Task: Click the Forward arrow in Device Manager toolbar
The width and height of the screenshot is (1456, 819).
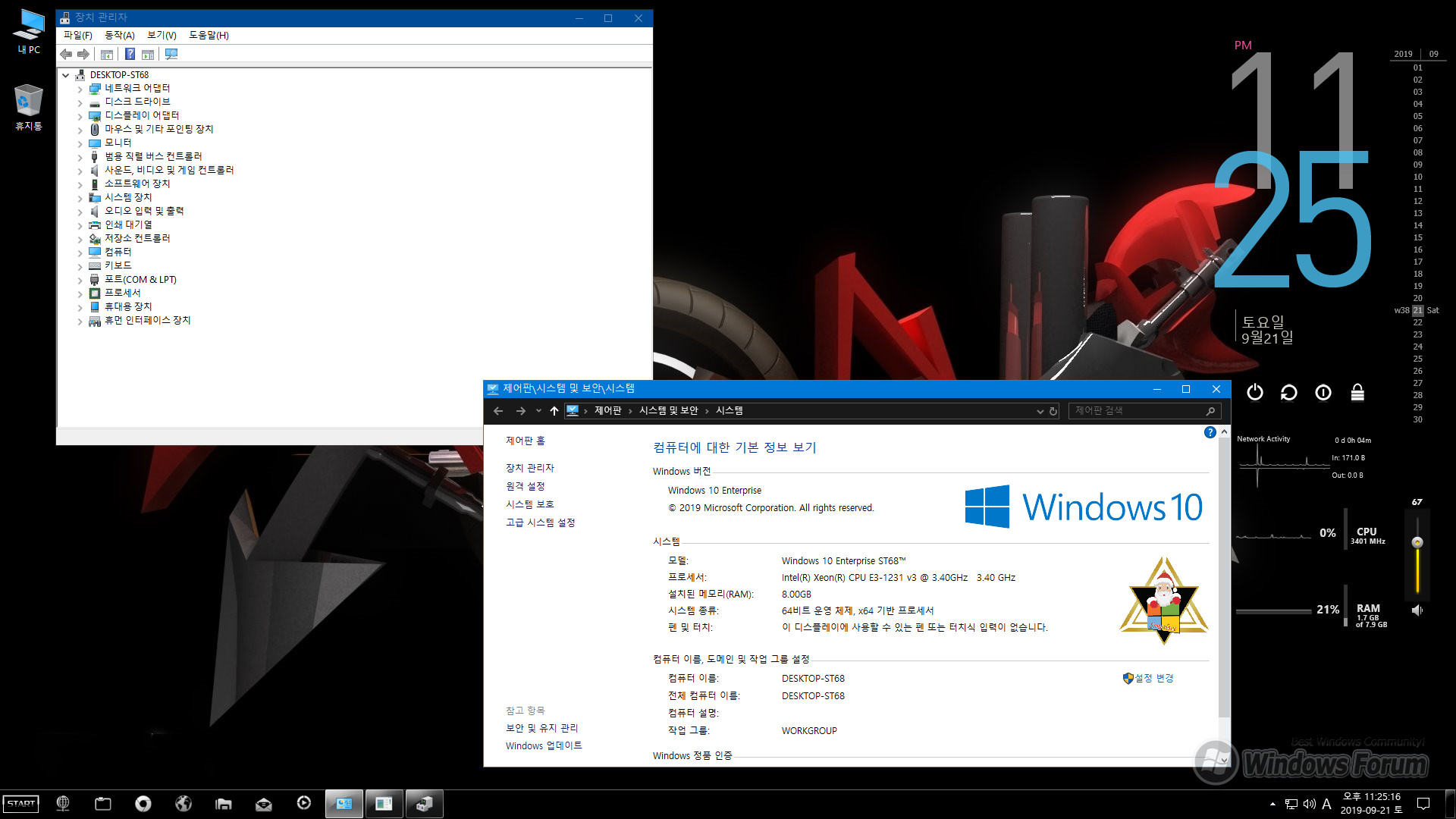Action: pos(83,54)
